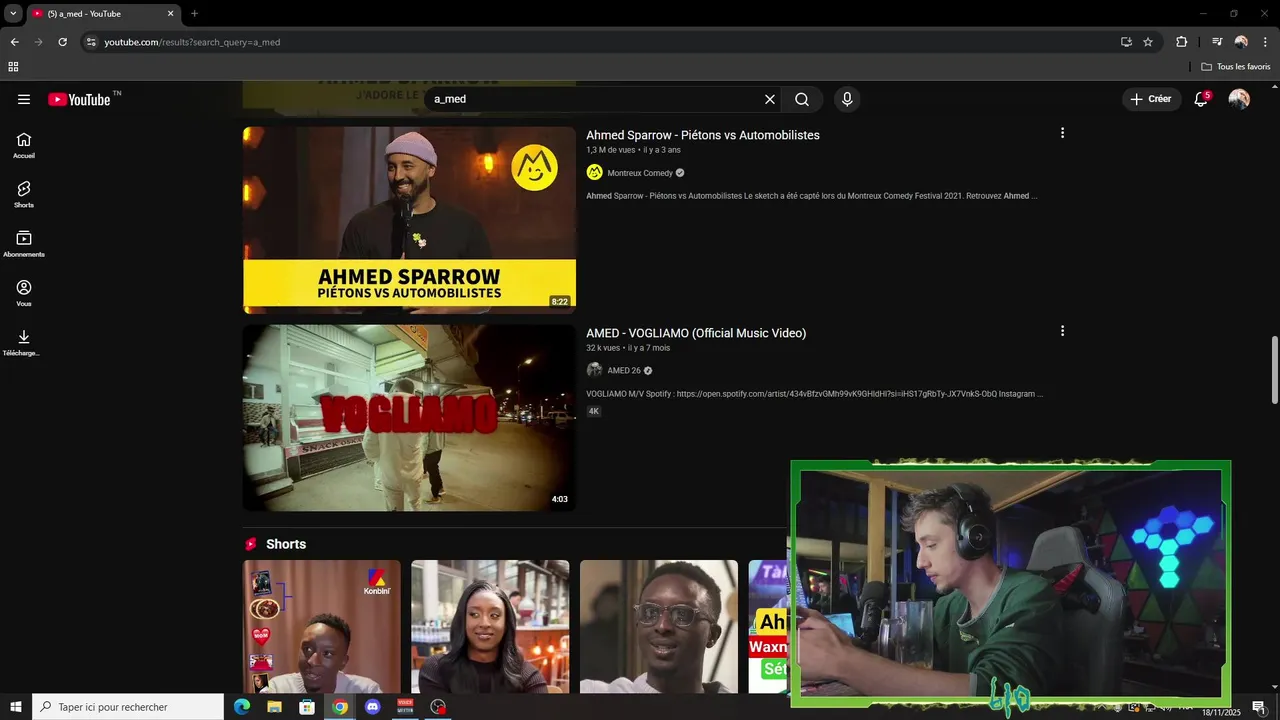Open File Explorer from the taskbar
This screenshot has width=1280, height=720.
click(x=274, y=707)
